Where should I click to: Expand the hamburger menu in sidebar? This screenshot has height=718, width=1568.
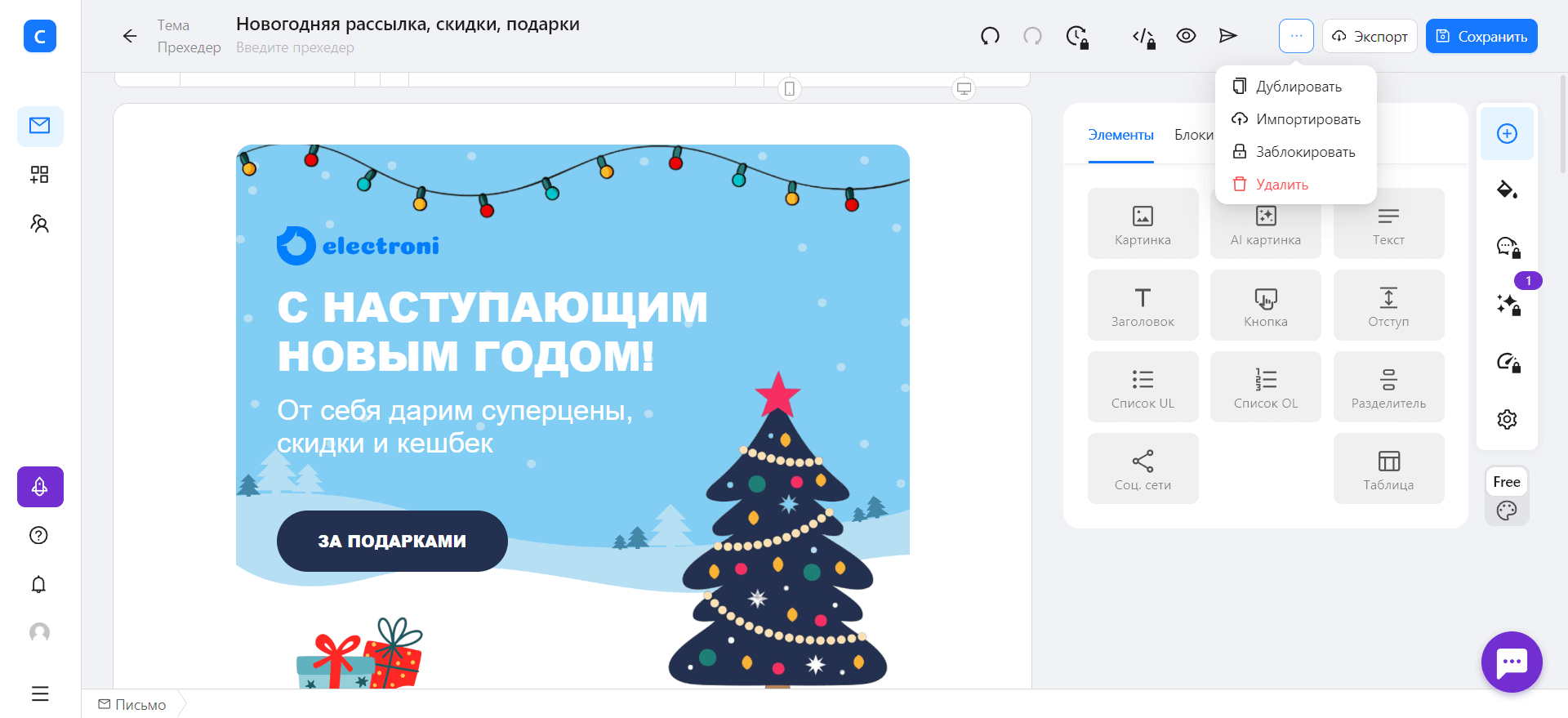40,693
